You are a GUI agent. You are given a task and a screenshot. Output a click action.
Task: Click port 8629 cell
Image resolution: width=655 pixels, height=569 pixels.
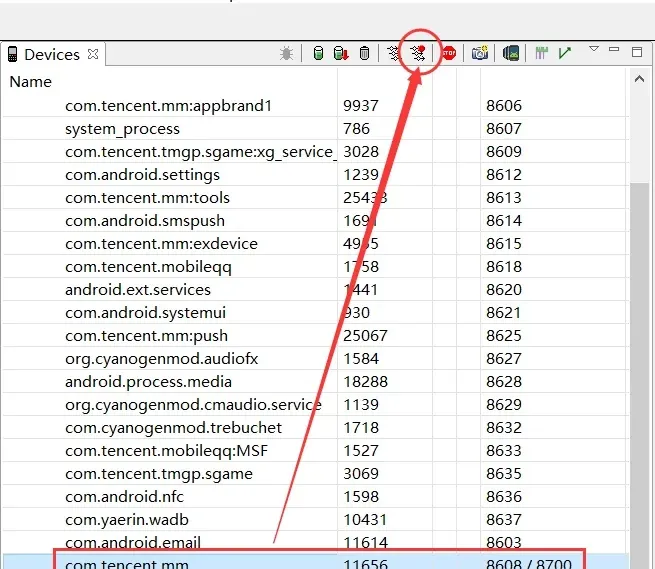click(504, 404)
